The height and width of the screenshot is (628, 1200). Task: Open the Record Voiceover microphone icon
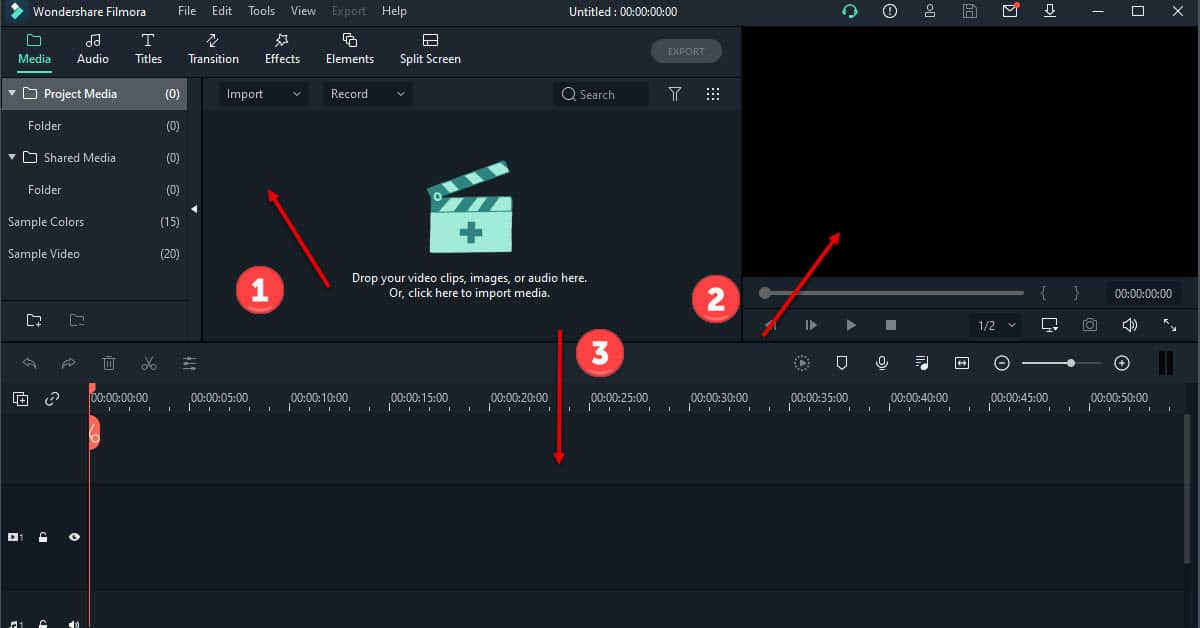882,363
